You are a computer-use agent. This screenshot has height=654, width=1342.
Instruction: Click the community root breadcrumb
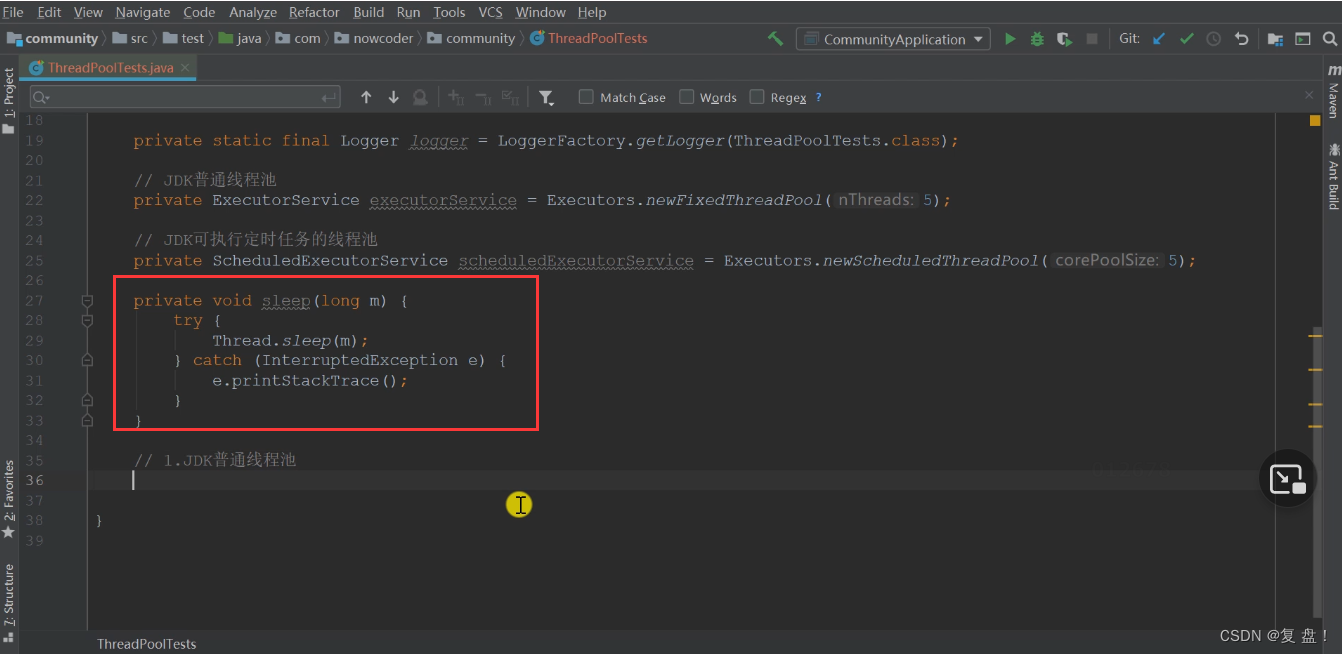coord(53,38)
